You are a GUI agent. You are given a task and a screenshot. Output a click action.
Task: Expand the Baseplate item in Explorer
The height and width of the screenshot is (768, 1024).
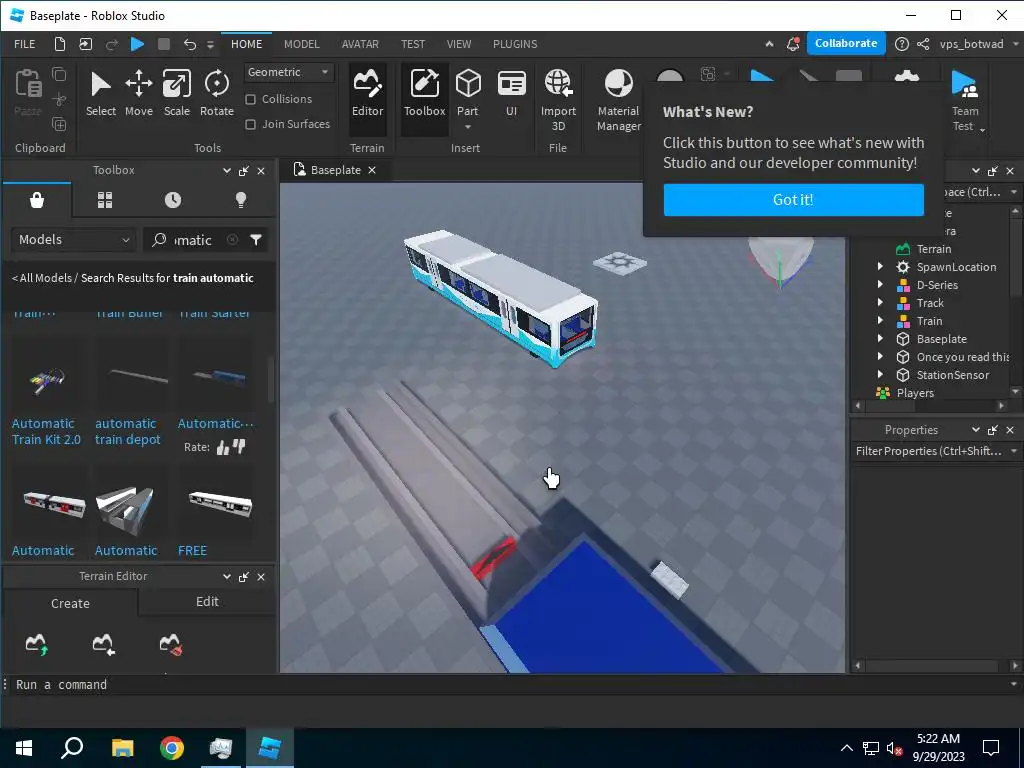(x=880, y=339)
